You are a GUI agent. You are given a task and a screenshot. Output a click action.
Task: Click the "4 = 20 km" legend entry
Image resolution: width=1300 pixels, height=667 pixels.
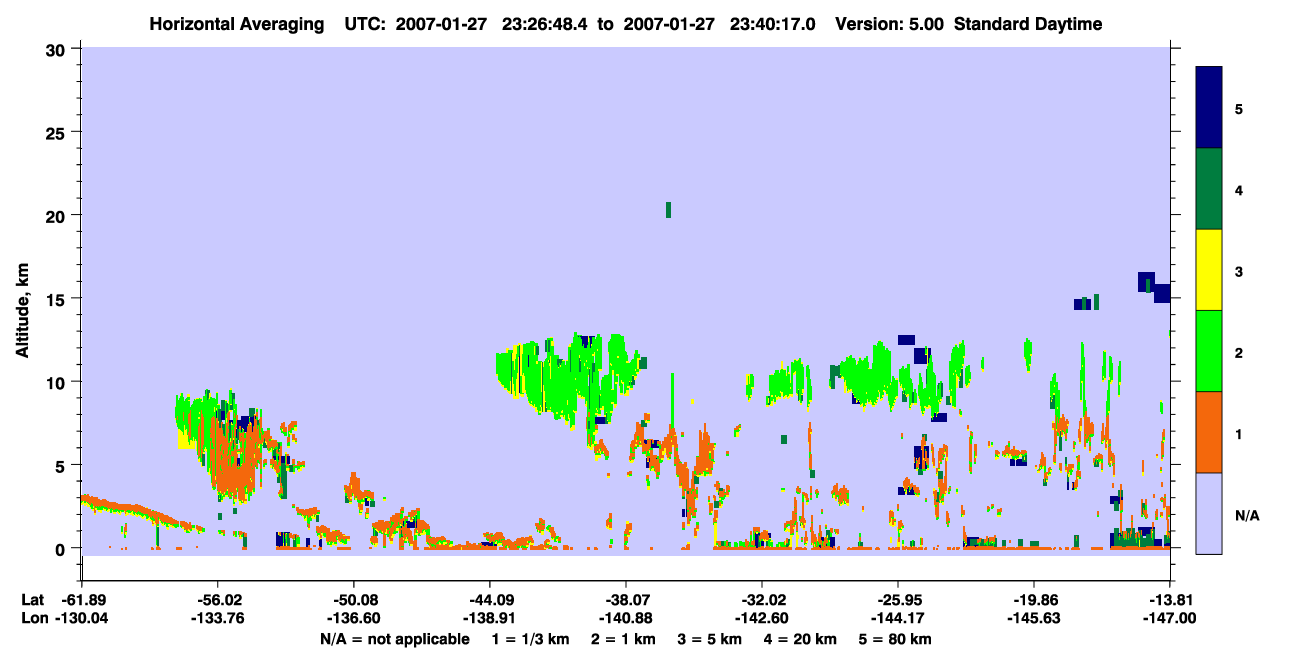point(801,638)
